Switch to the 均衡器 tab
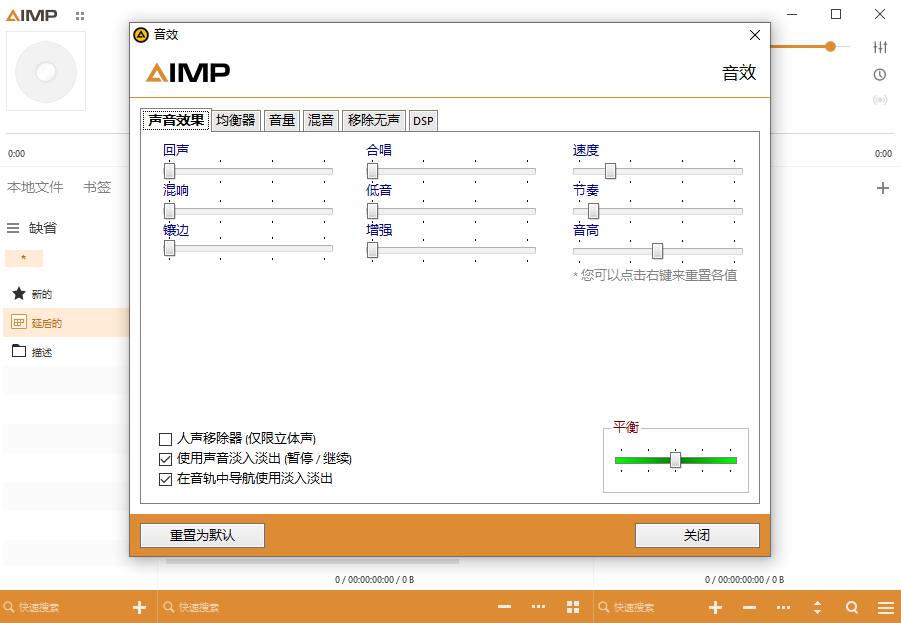This screenshot has width=901, height=623. 236,121
